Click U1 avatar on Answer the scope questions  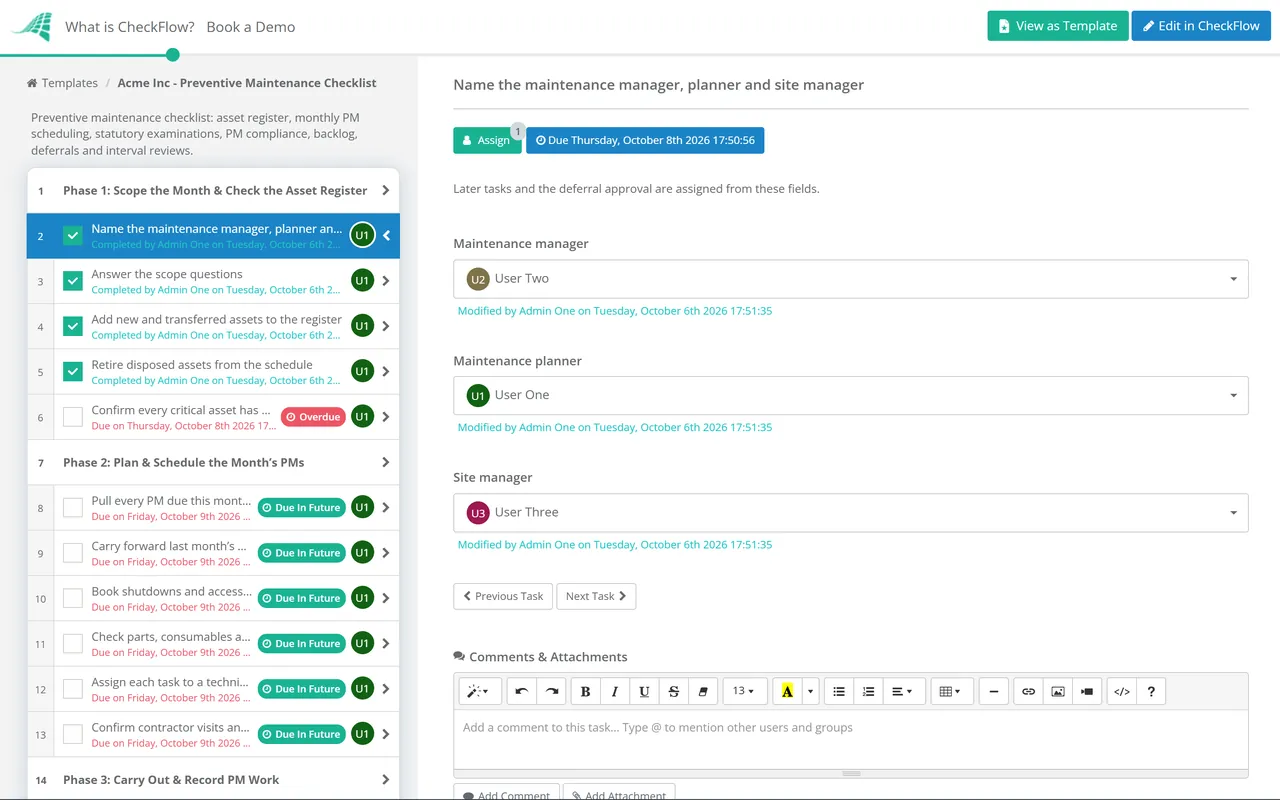362,281
